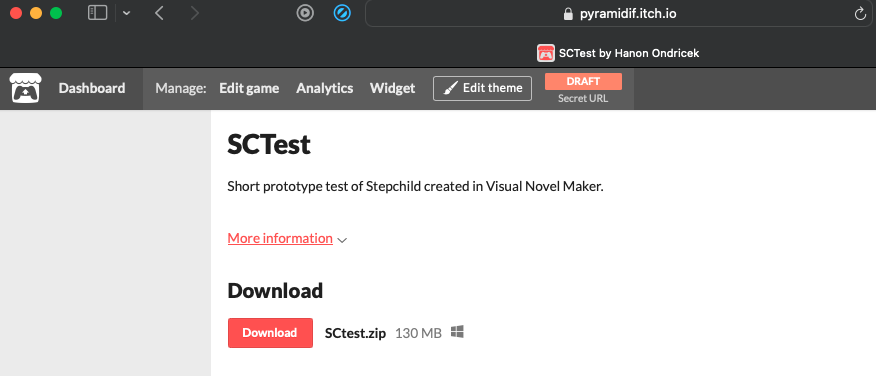Reload the page with the refresh icon
The height and width of the screenshot is (376, 876).
pyautogui.click(x=860, y=14)
